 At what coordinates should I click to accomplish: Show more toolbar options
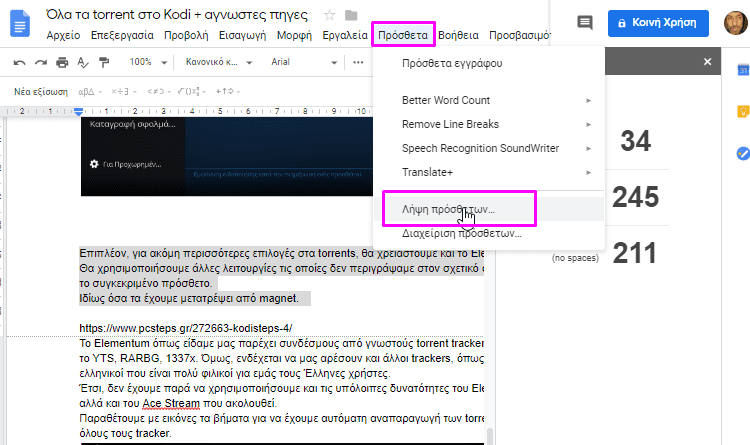(x=358, y=62)
